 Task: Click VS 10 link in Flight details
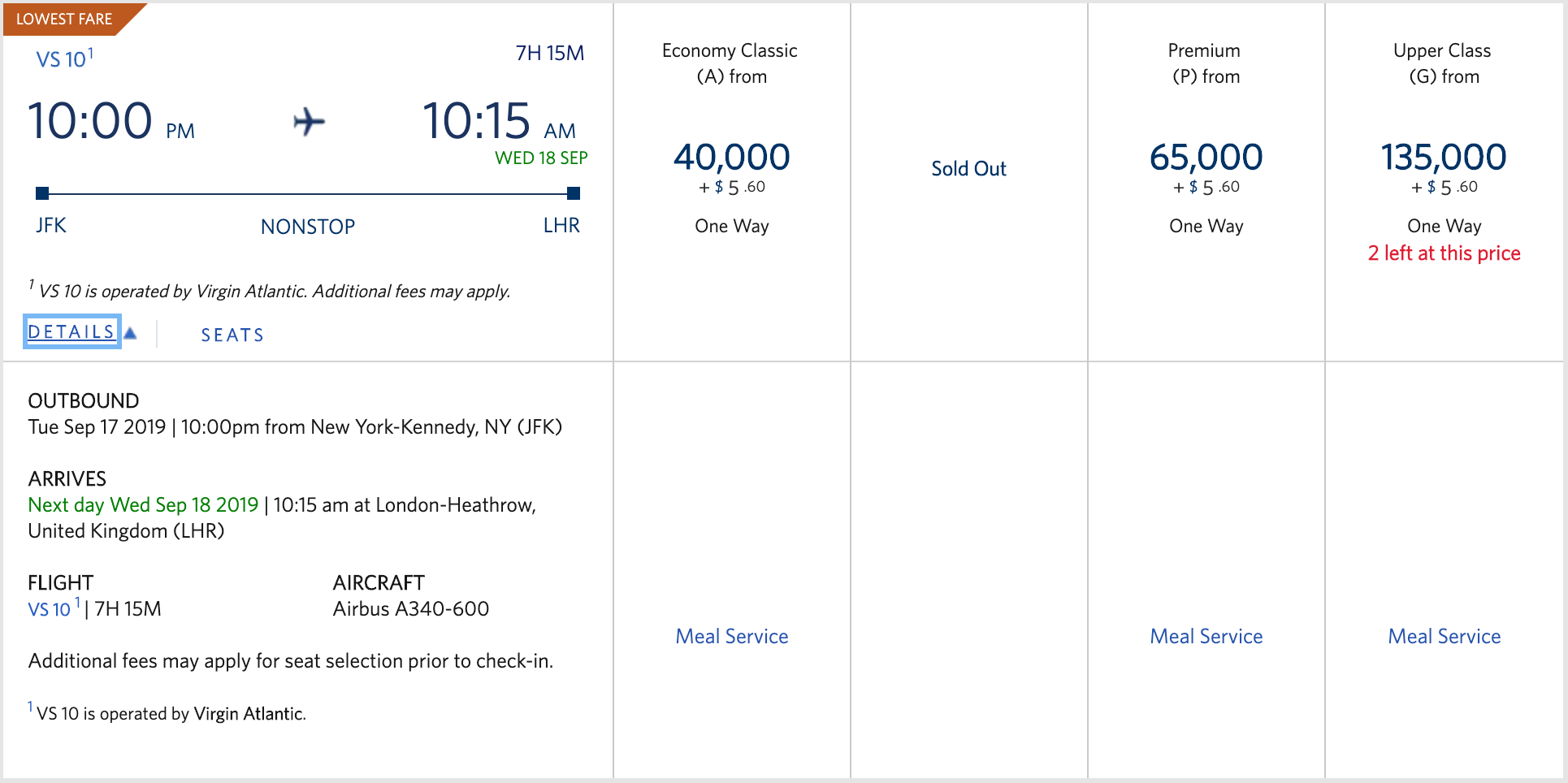(x=50, y=609)
